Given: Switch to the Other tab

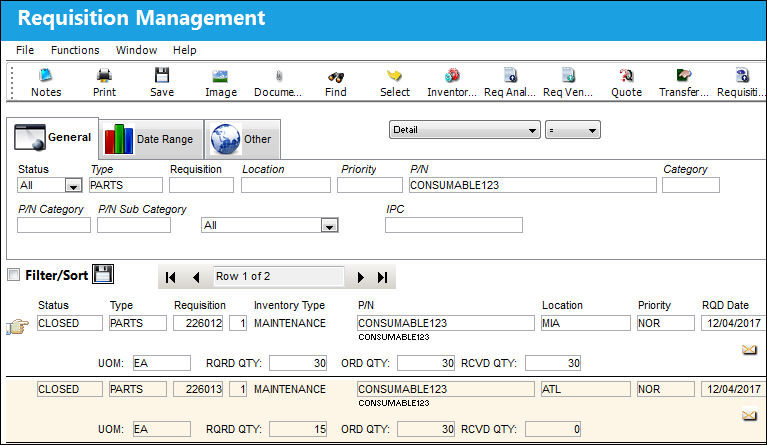Looking at the screenshot, I should point(243,139).
